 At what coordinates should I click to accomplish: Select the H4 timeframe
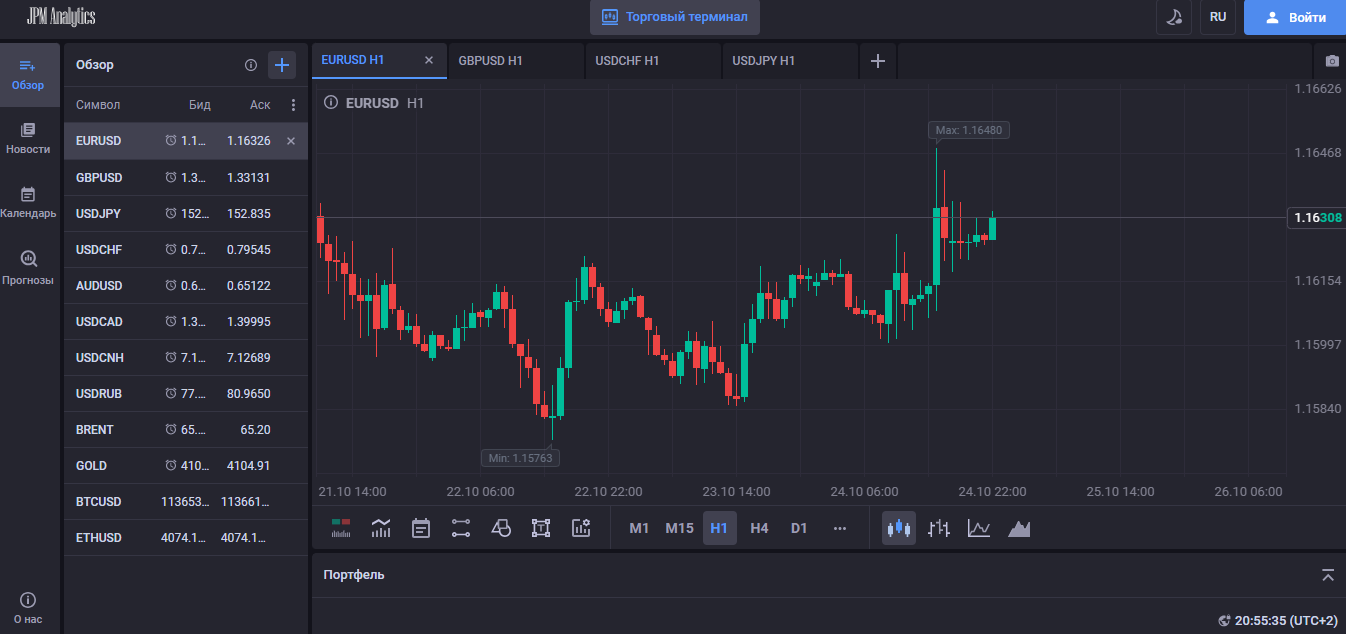point(759,528)
